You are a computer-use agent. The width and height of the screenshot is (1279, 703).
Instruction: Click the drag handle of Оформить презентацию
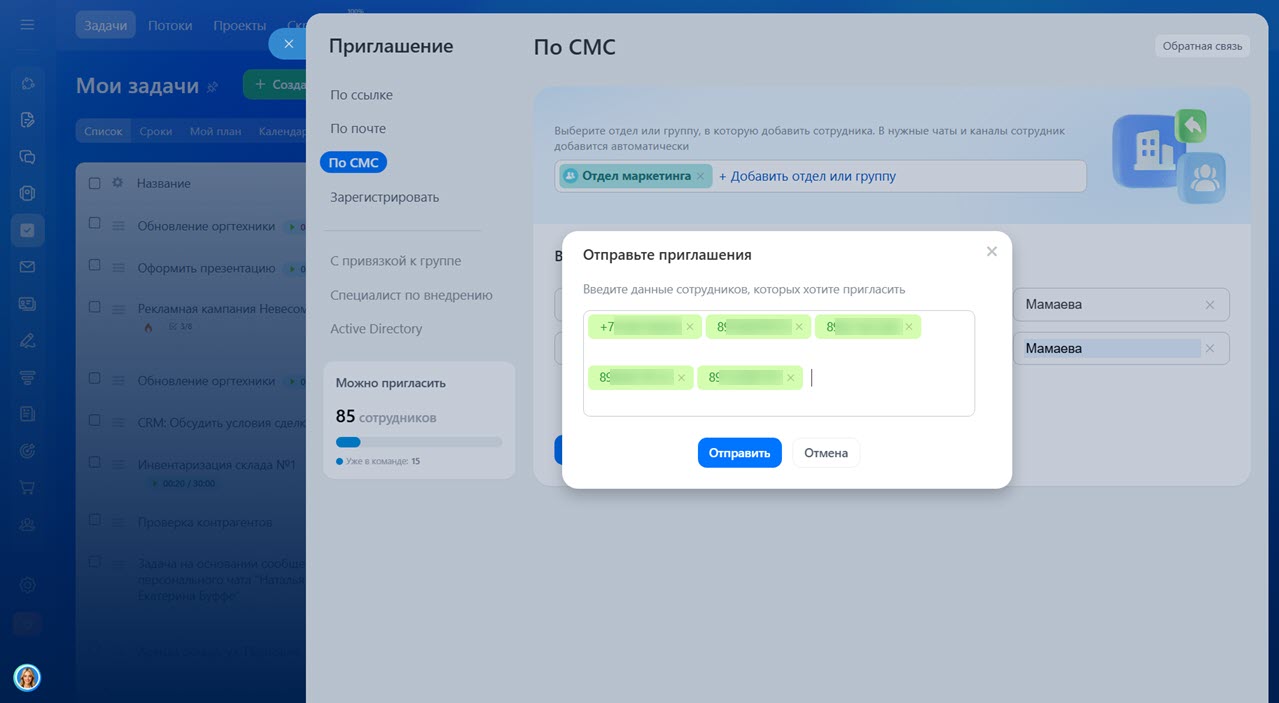click(118, 268)
